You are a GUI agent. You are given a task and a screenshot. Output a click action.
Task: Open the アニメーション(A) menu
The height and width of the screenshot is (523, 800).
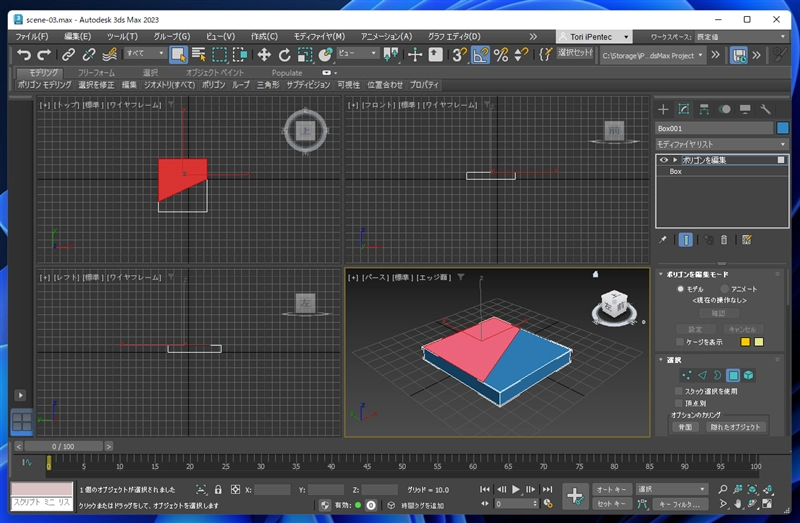(x=386, y=37)
